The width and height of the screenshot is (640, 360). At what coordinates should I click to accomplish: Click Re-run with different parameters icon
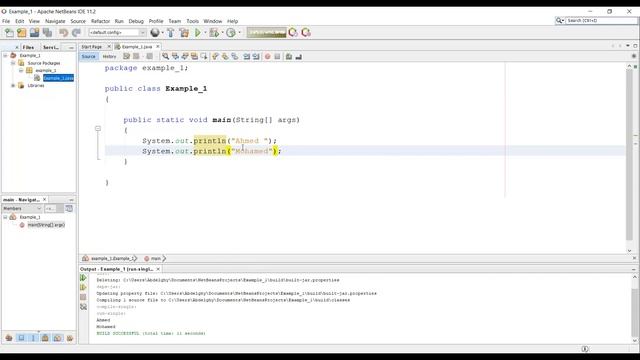tap(83, 287)
